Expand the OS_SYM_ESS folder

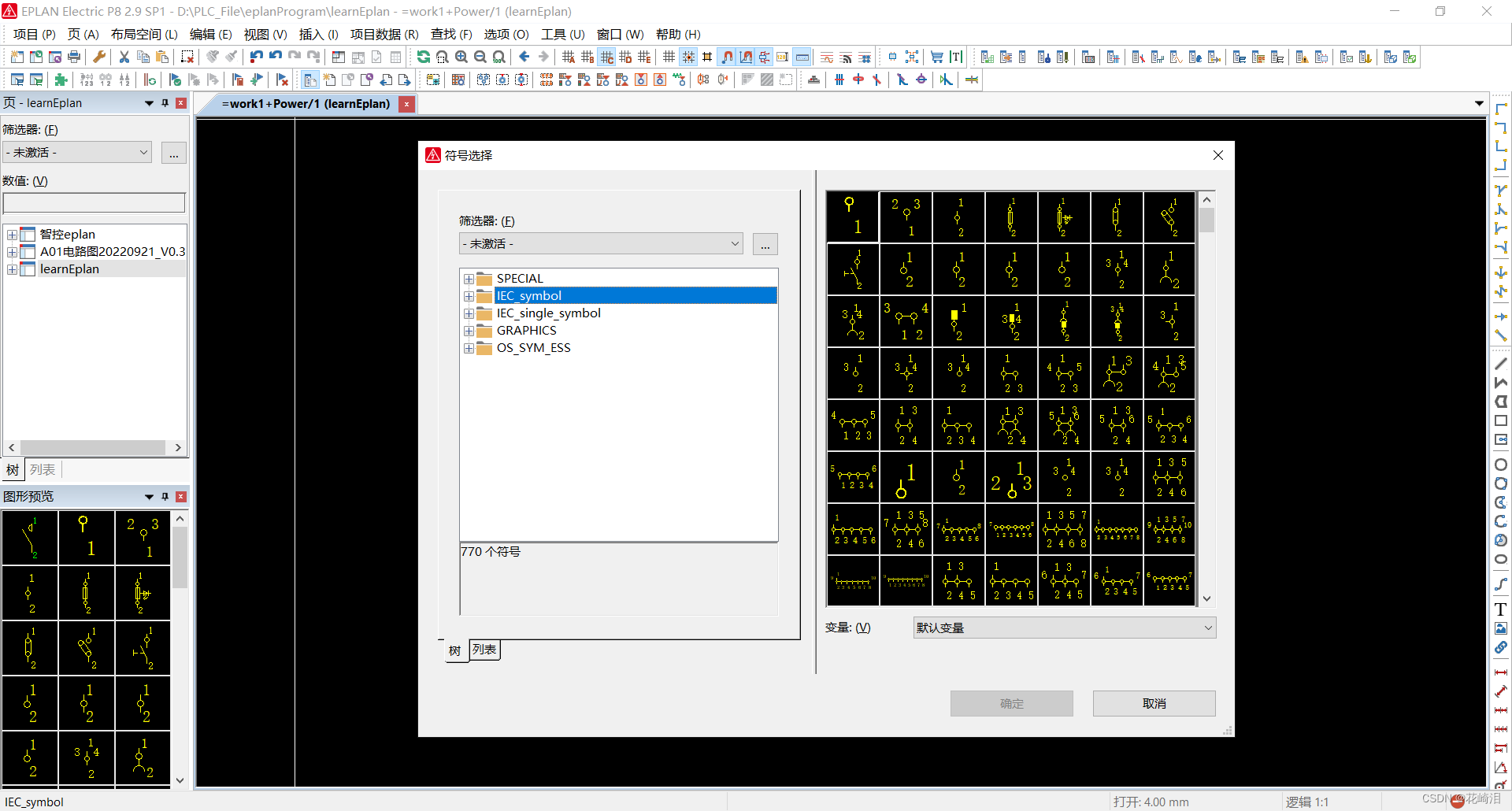coord(469,348)
